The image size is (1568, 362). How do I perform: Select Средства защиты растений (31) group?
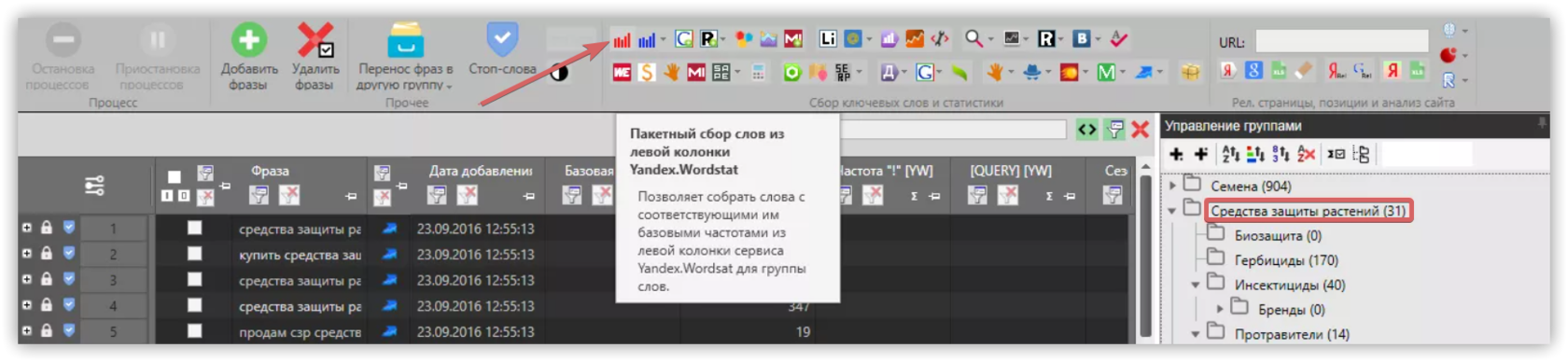point(1309,211)
